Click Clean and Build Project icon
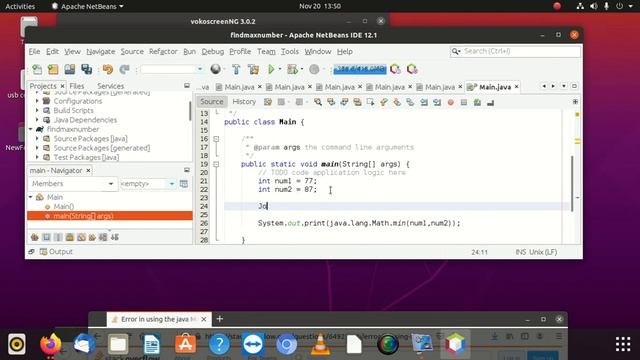Image resolution: width=640 pixels, height=360 pixels. click(x=253, y=69)
